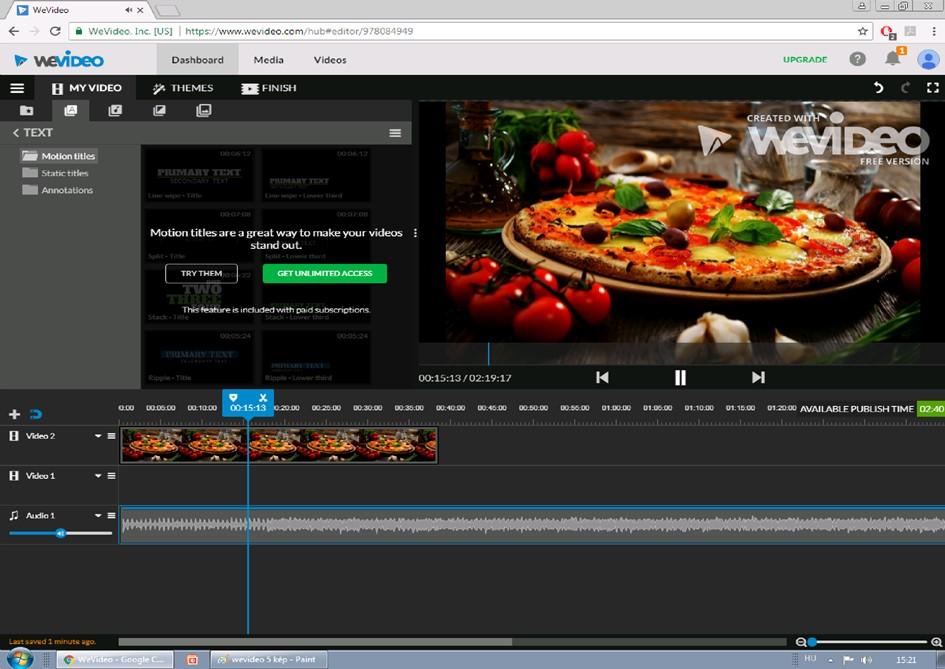Click the UPGRADE link

805,60
